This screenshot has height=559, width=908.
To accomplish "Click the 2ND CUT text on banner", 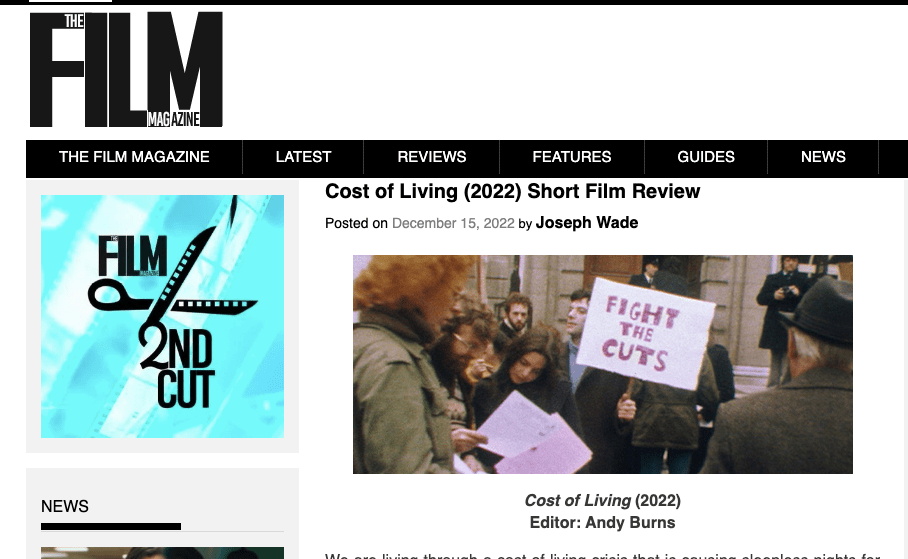I will click(178, 368).
